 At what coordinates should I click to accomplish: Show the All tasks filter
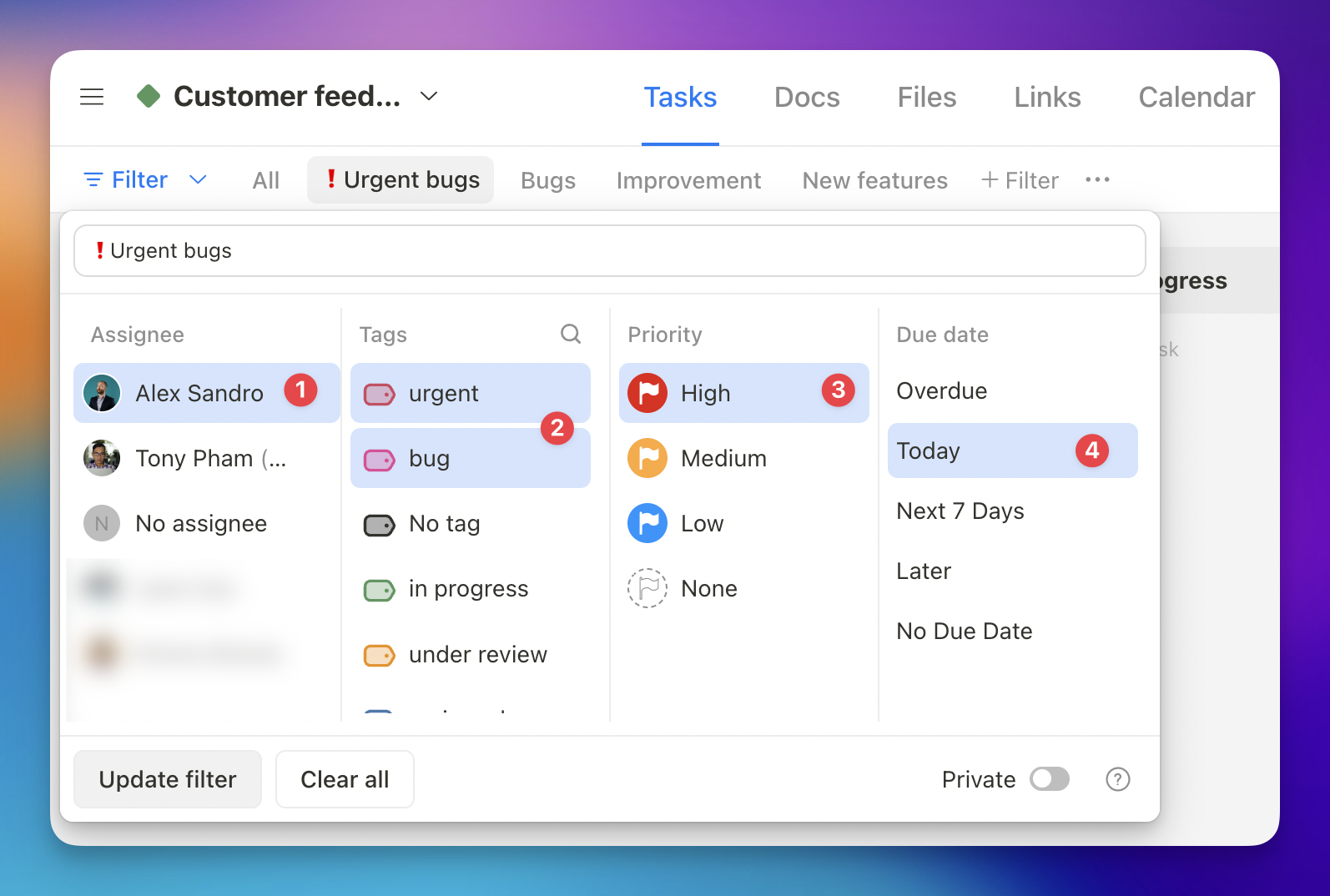[266, 180]
